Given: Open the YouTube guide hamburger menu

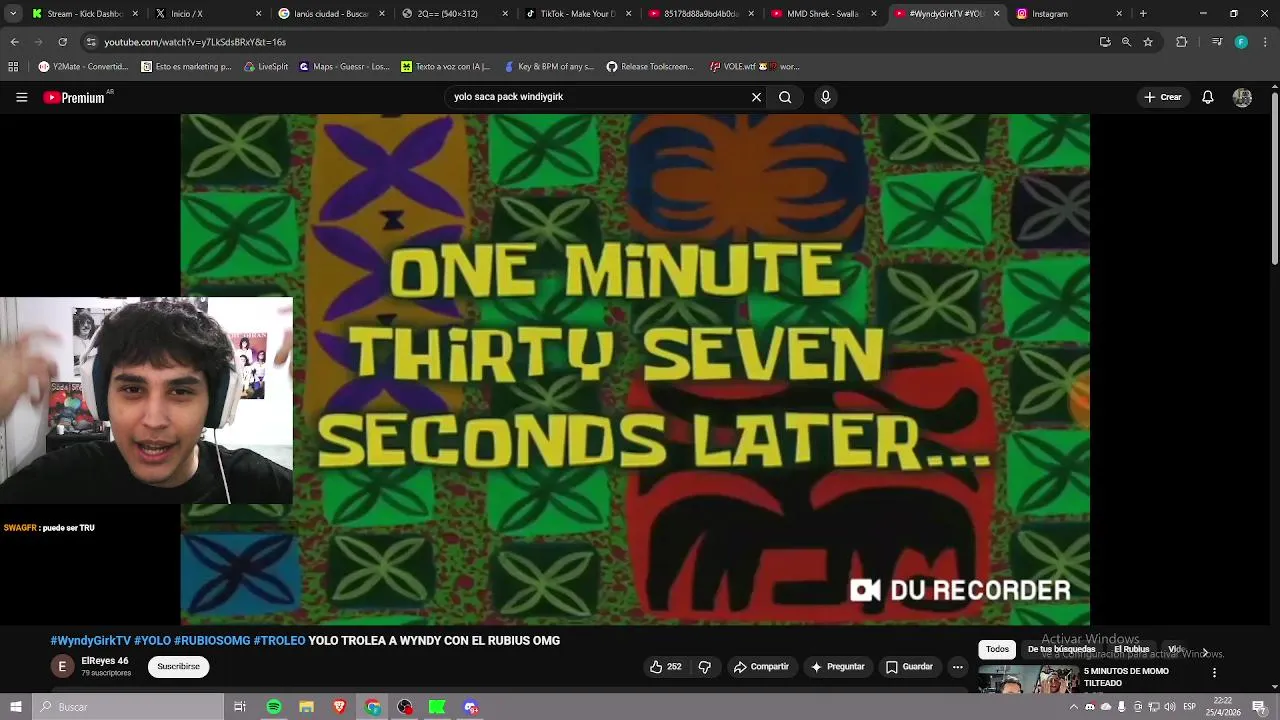Looking at the screenshot, I should 21,97.
